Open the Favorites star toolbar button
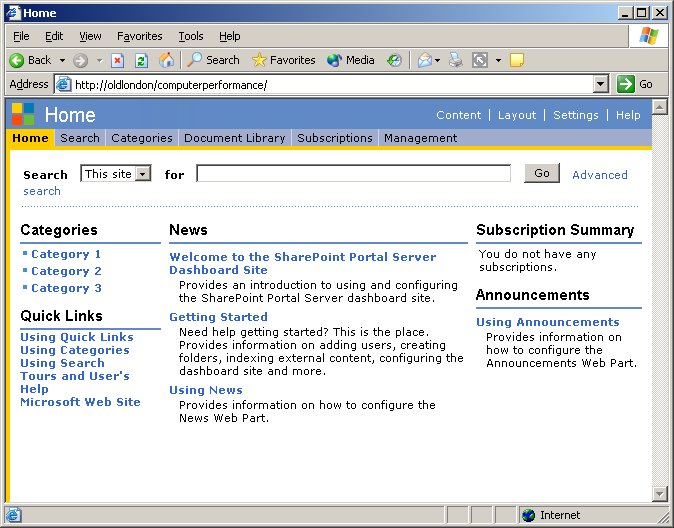Image resolution: width=674 pixels, height=528 pixels. (284, 60)
